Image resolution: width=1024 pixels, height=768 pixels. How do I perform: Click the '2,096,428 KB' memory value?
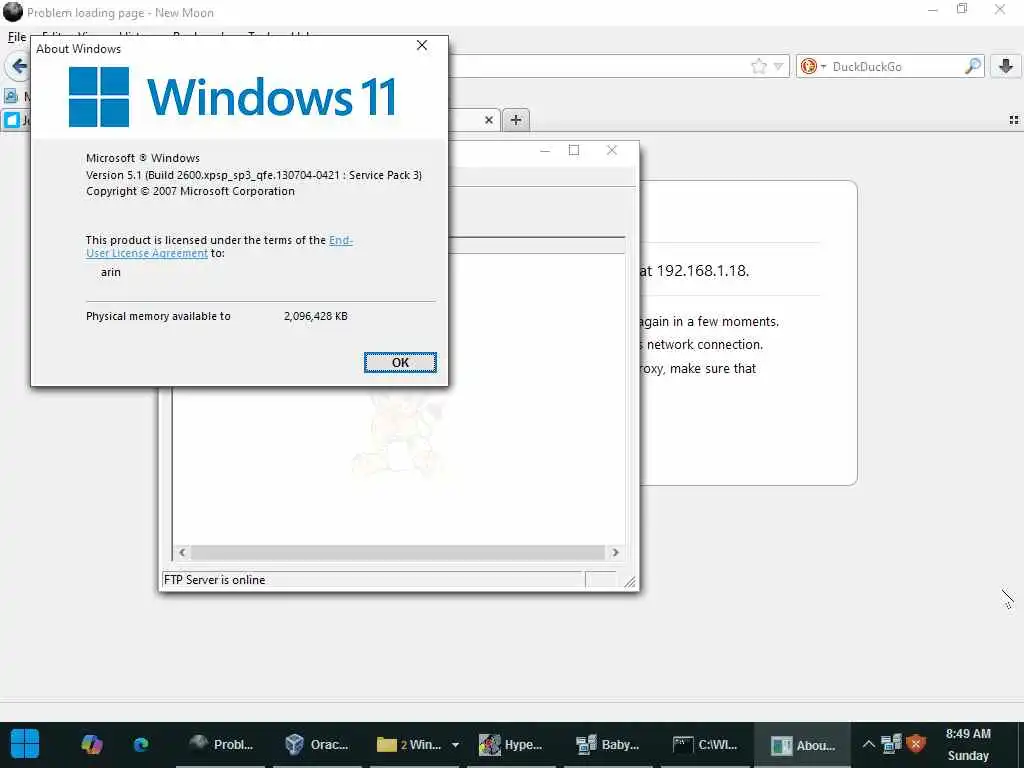315,316
